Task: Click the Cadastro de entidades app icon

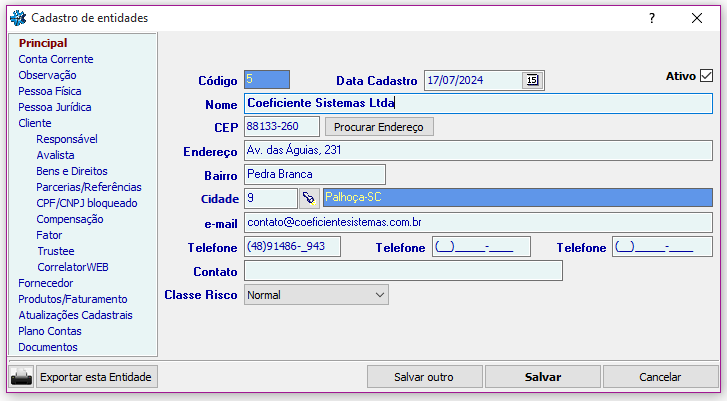Action: [18, 18]
